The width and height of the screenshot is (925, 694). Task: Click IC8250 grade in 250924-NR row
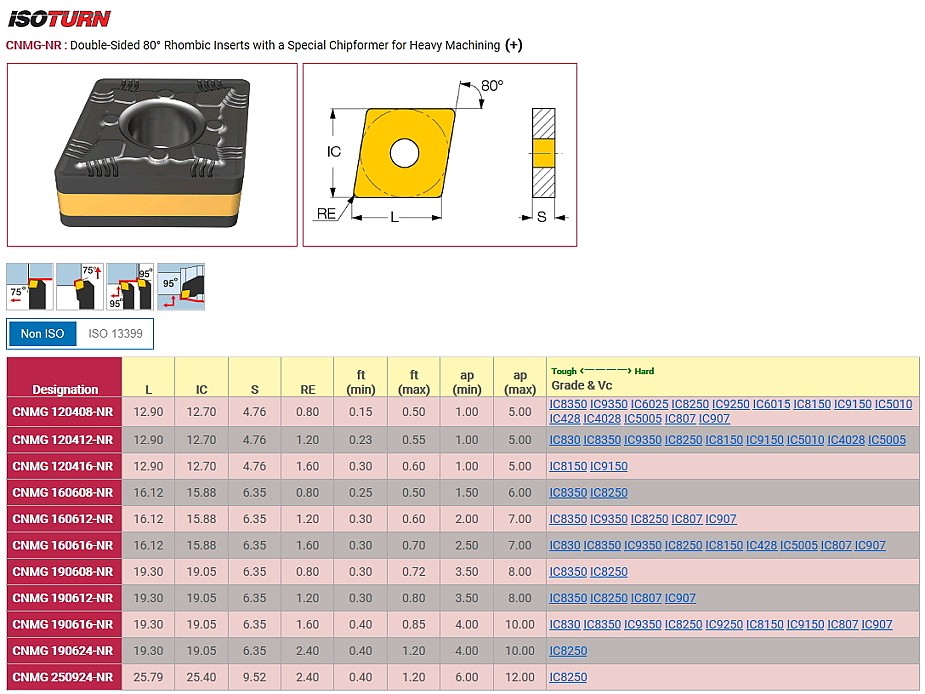pos(568,677)
